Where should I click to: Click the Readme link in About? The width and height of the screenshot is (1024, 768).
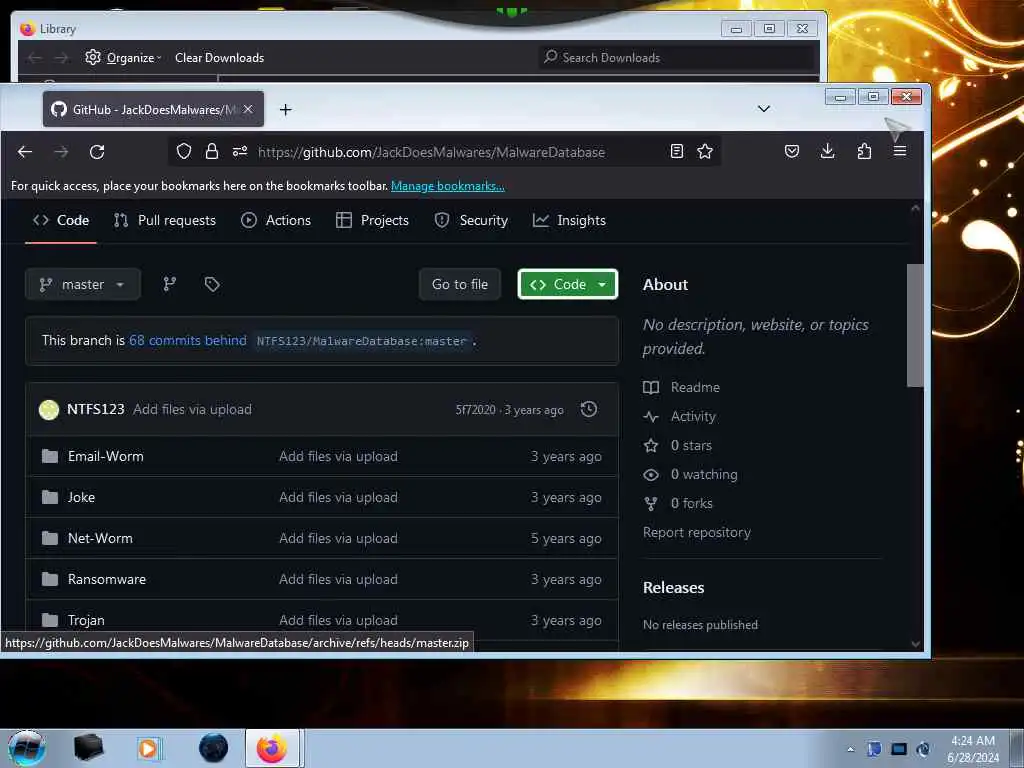coord(695,387)
